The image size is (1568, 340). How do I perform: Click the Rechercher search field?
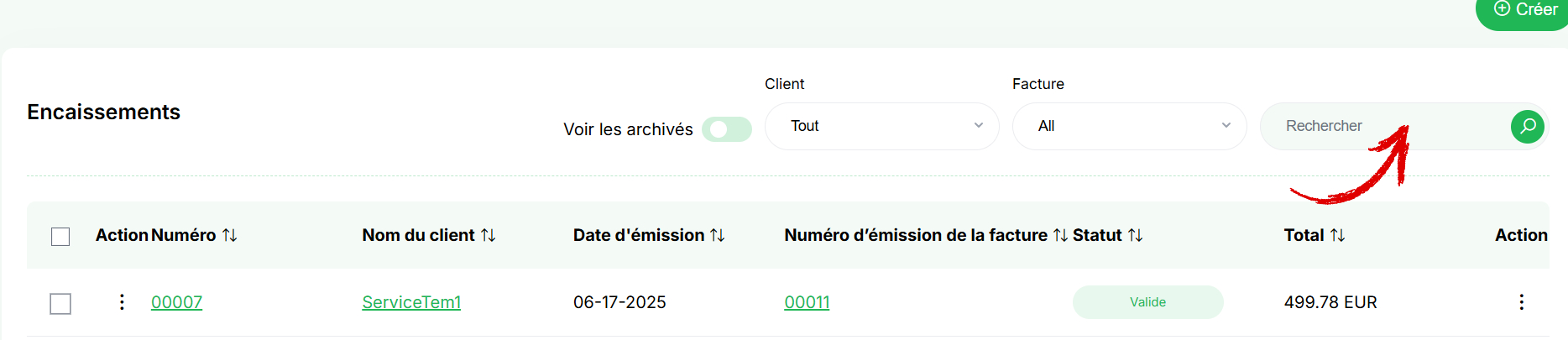1385,126
